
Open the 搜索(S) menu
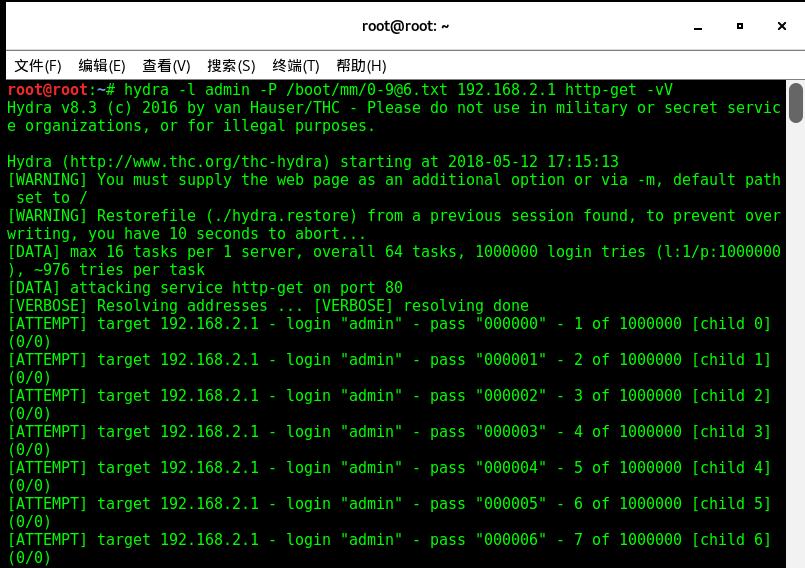pos(231,66)
